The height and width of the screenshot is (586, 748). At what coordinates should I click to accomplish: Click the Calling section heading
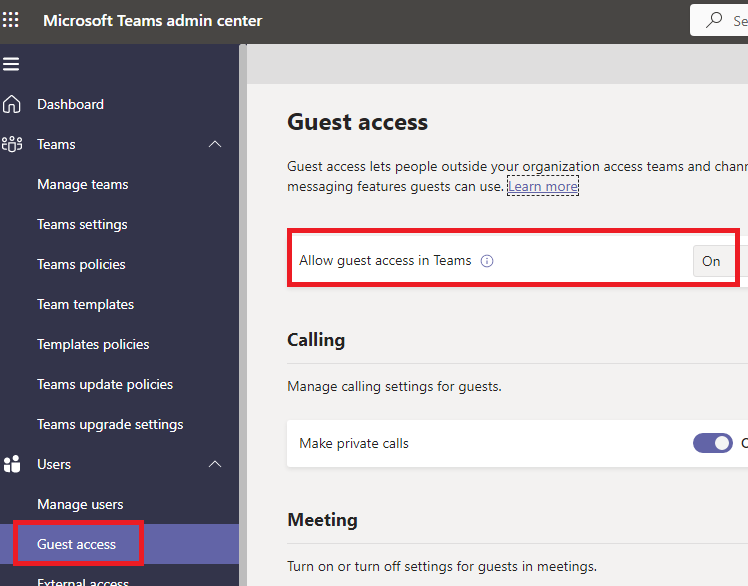316,340
